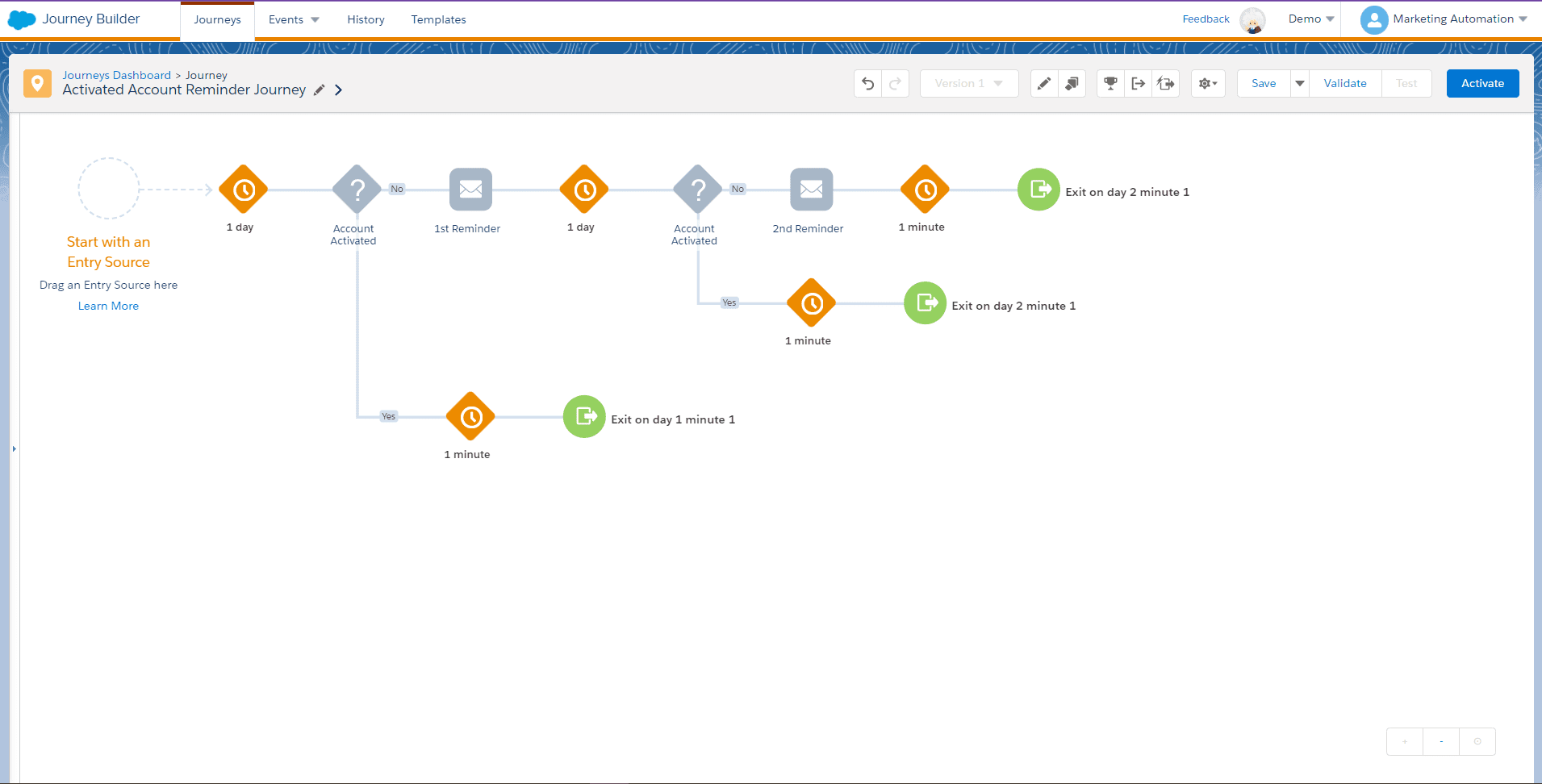Expand the Save options dropdown arrow
Image resolution: width=1542 pixels, height=784 pixels.
1300,84
